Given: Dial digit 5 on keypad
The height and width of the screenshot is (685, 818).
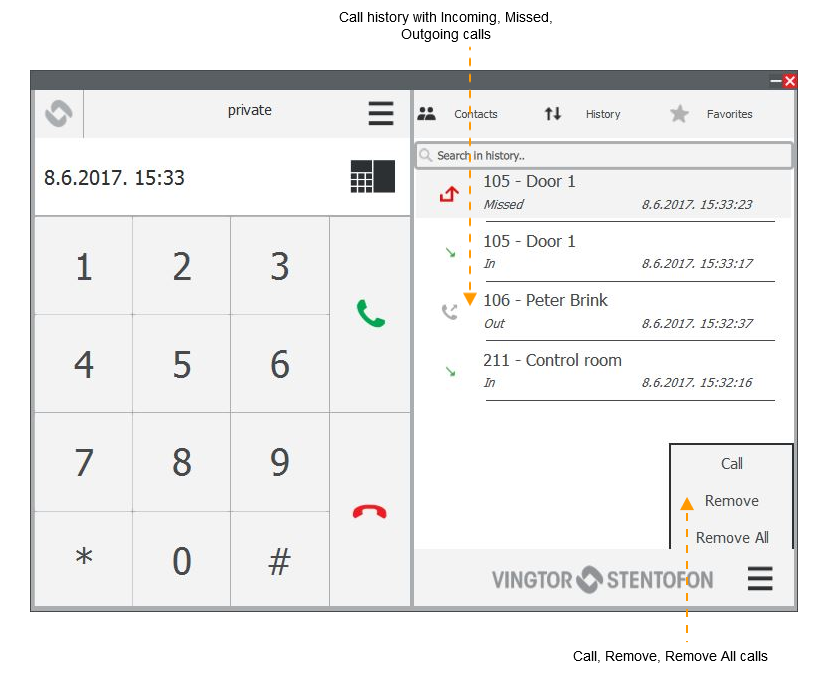Looking at the screenshot, I should pyautogui.click(x=182, y=364).
